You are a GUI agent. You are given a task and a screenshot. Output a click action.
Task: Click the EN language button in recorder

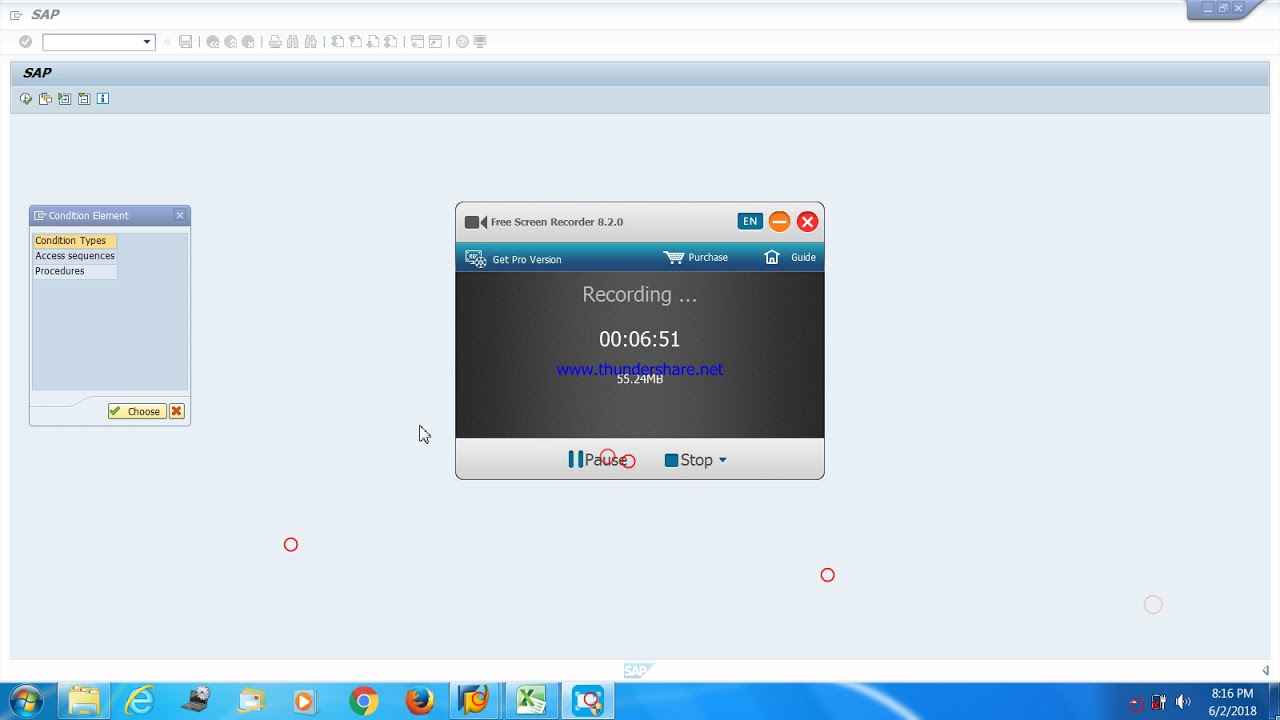pyautogui.click(x=750, y=221)
